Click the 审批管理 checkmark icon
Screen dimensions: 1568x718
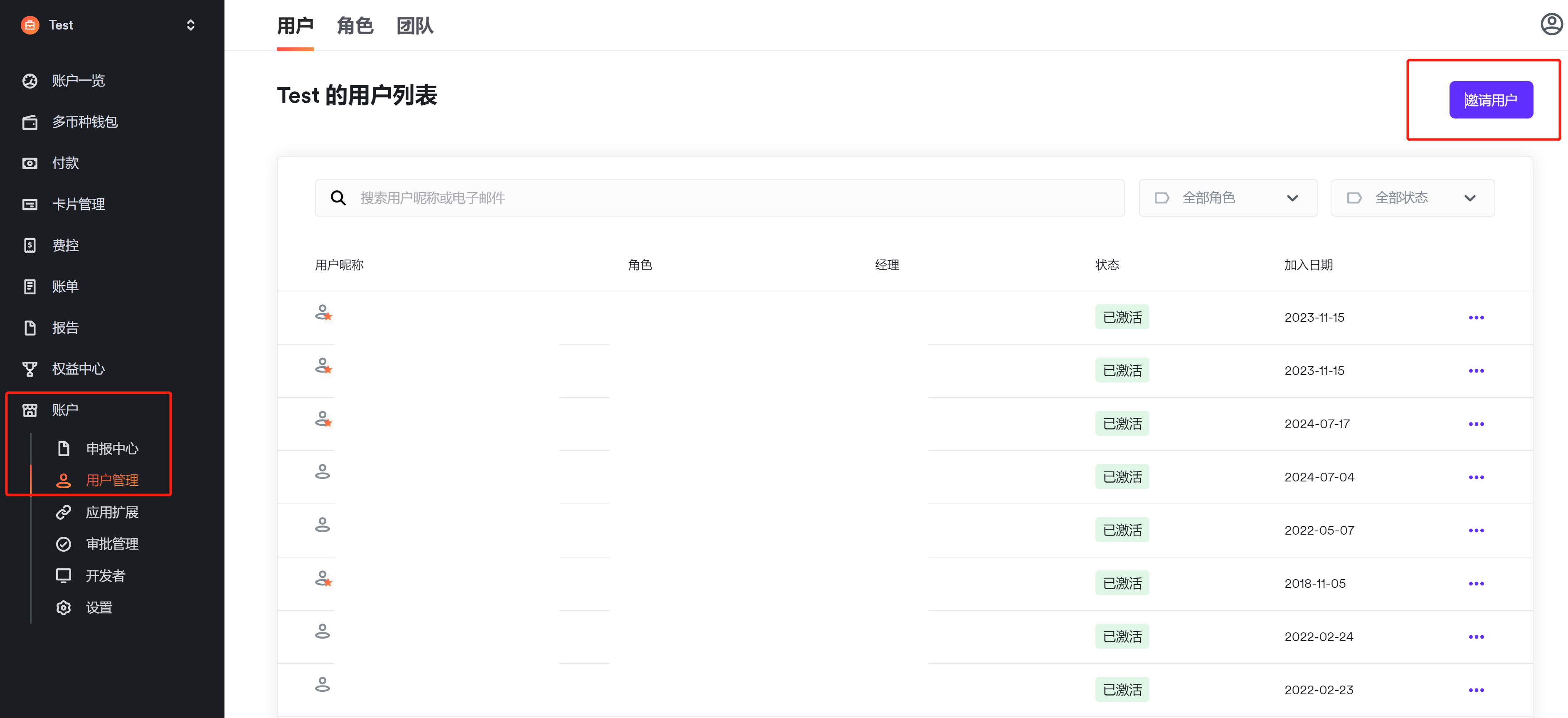63,544
